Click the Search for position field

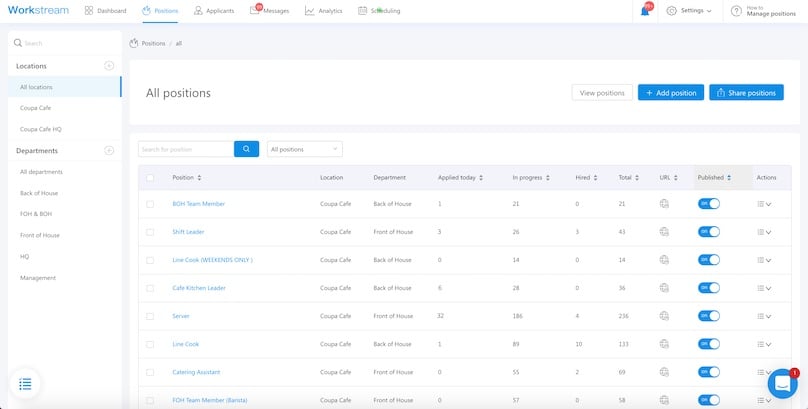[x=184, y=149]
